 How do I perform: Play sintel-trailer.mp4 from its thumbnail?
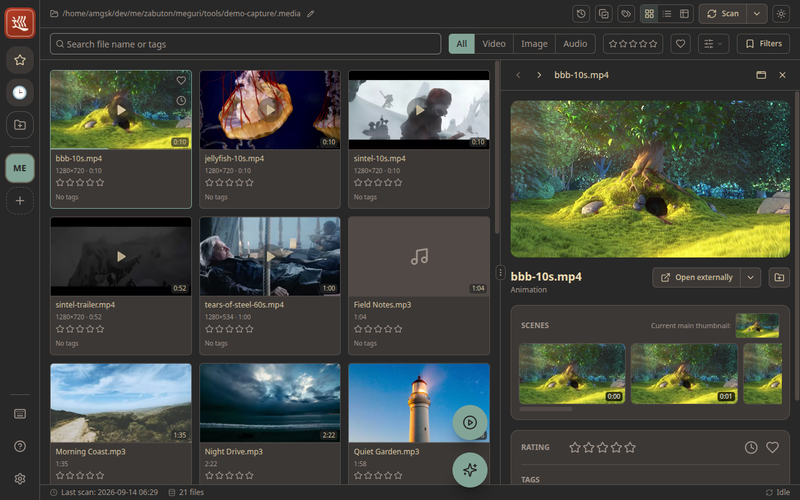coord(121,256)
